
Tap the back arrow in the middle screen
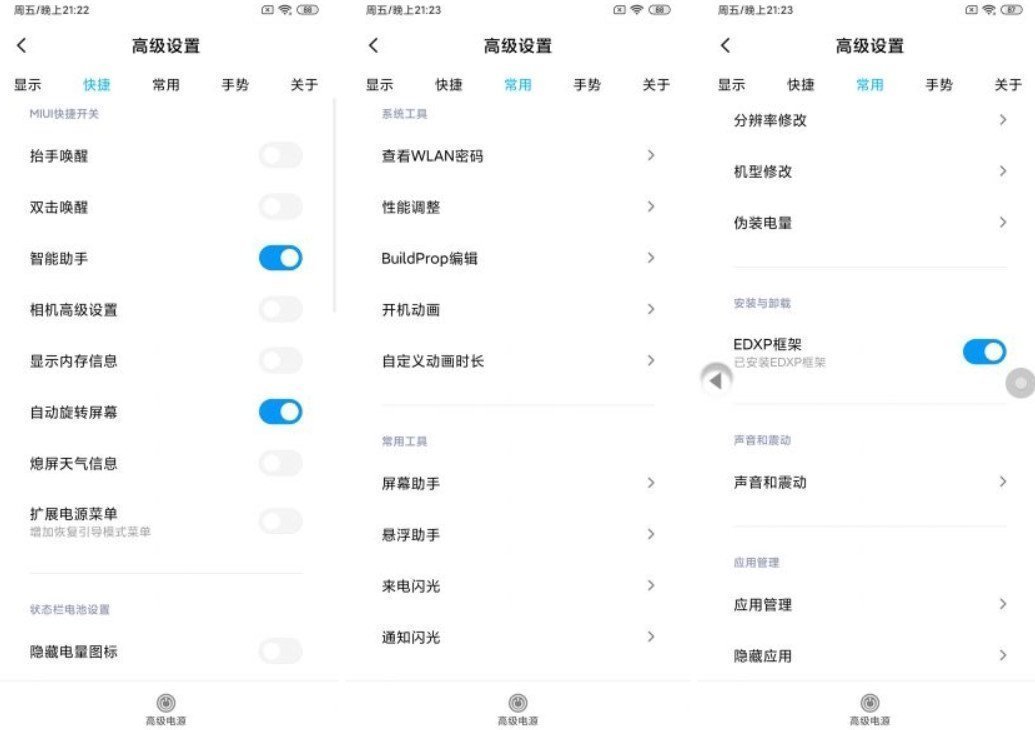click(x=374, y=46)
